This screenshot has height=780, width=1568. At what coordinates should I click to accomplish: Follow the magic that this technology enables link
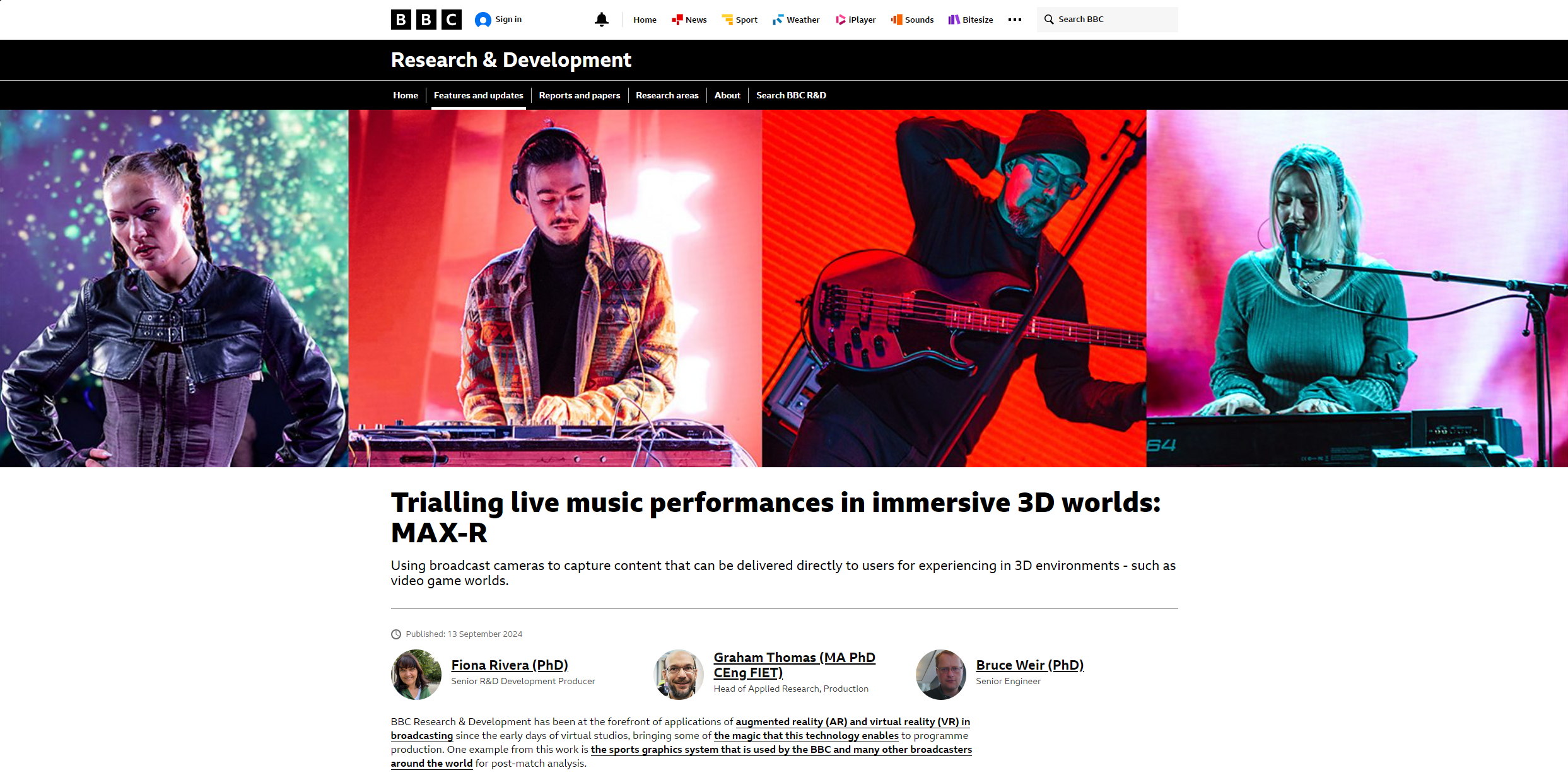[x=806, y=735]
